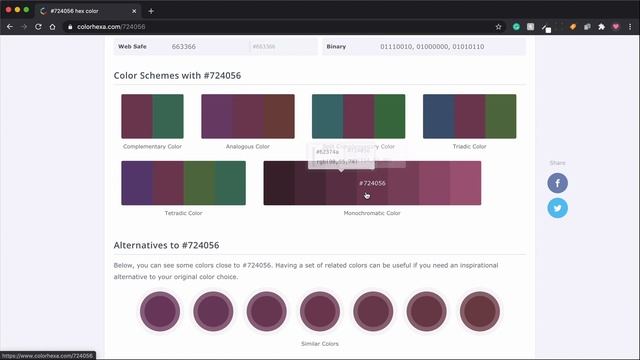
Task: Choose the lightest Monochromatic Color swatch
Action: (x=465, y=183)
